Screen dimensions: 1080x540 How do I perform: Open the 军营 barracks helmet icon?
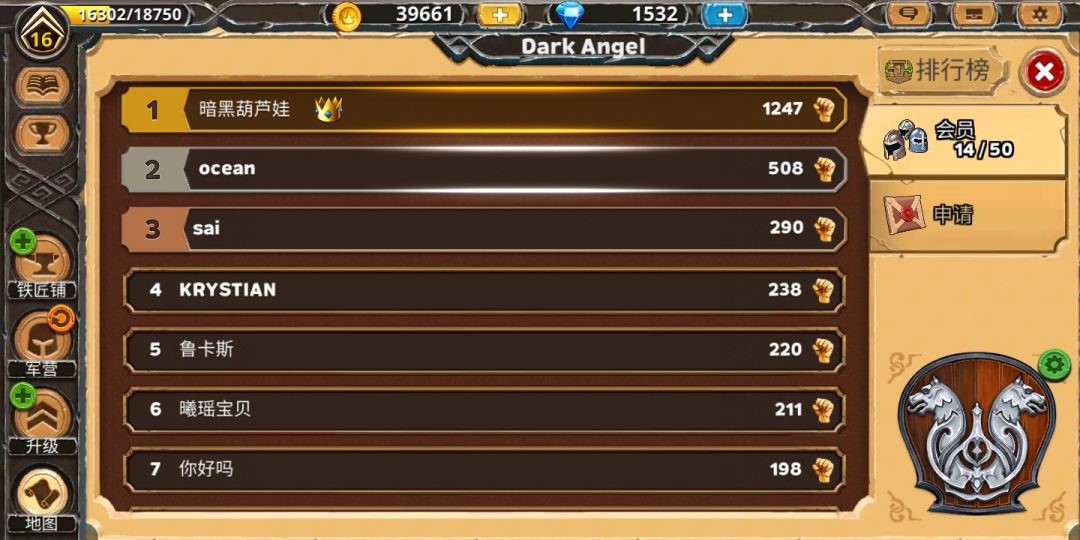point(43,343)
